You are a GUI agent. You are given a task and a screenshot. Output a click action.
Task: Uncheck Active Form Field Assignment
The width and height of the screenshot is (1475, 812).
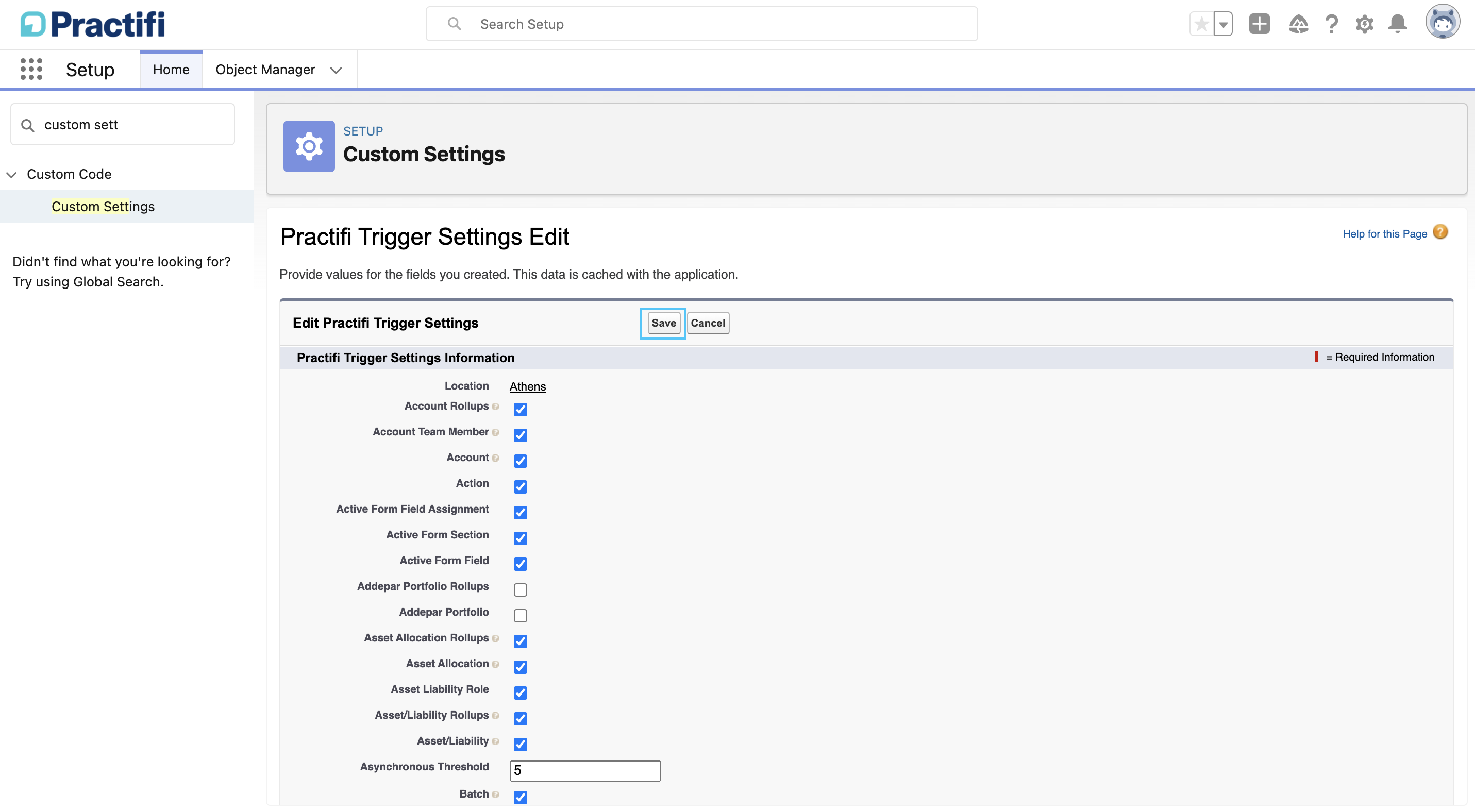pos(520,513)
